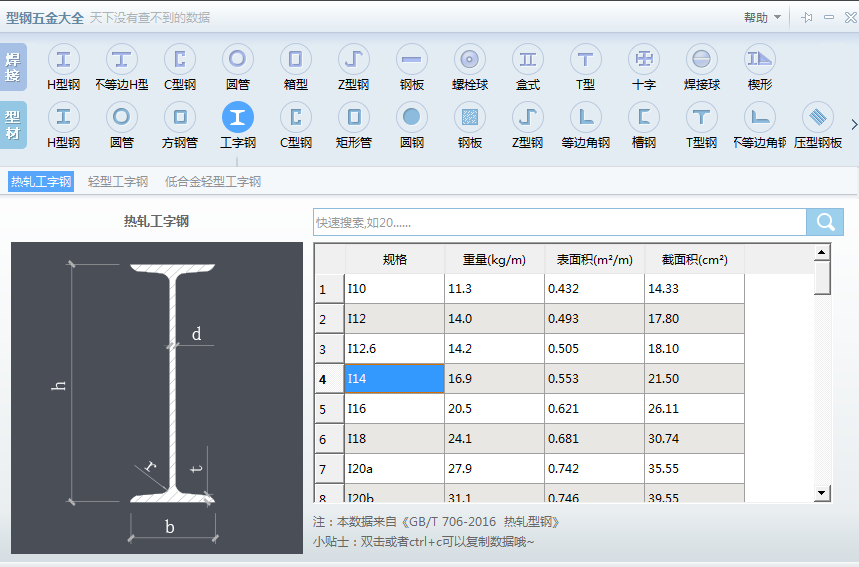The image size is (859, 567).
Task: Pick the 楔形 welded section icon
Action: click(x=760, y=59)
